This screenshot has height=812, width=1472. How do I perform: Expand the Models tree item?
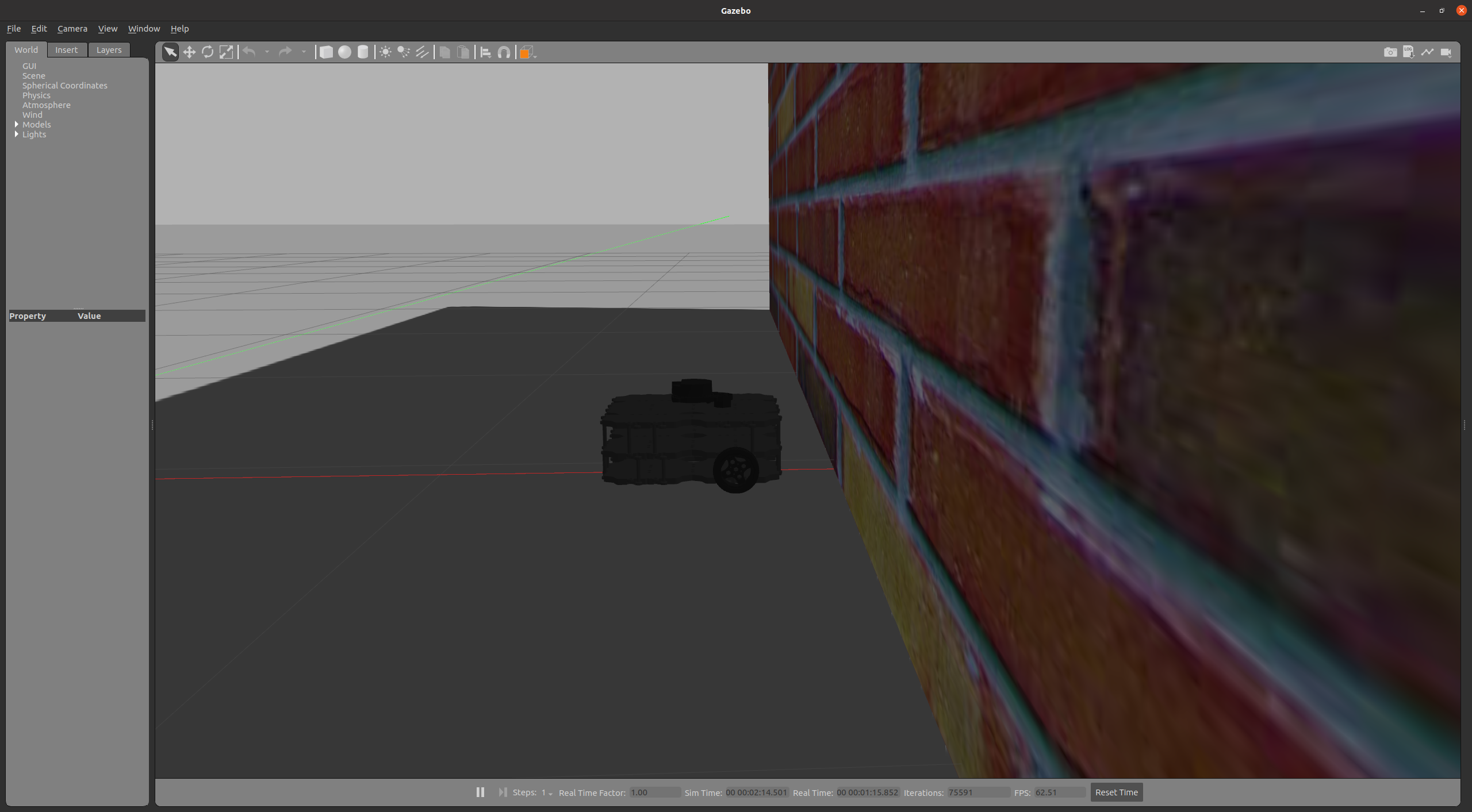click(x=17, y=124)
